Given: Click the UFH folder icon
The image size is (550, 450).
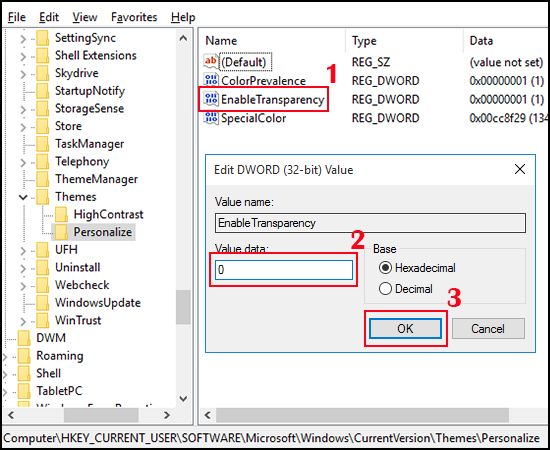Looking at the screenshot, I should point(43,250).
